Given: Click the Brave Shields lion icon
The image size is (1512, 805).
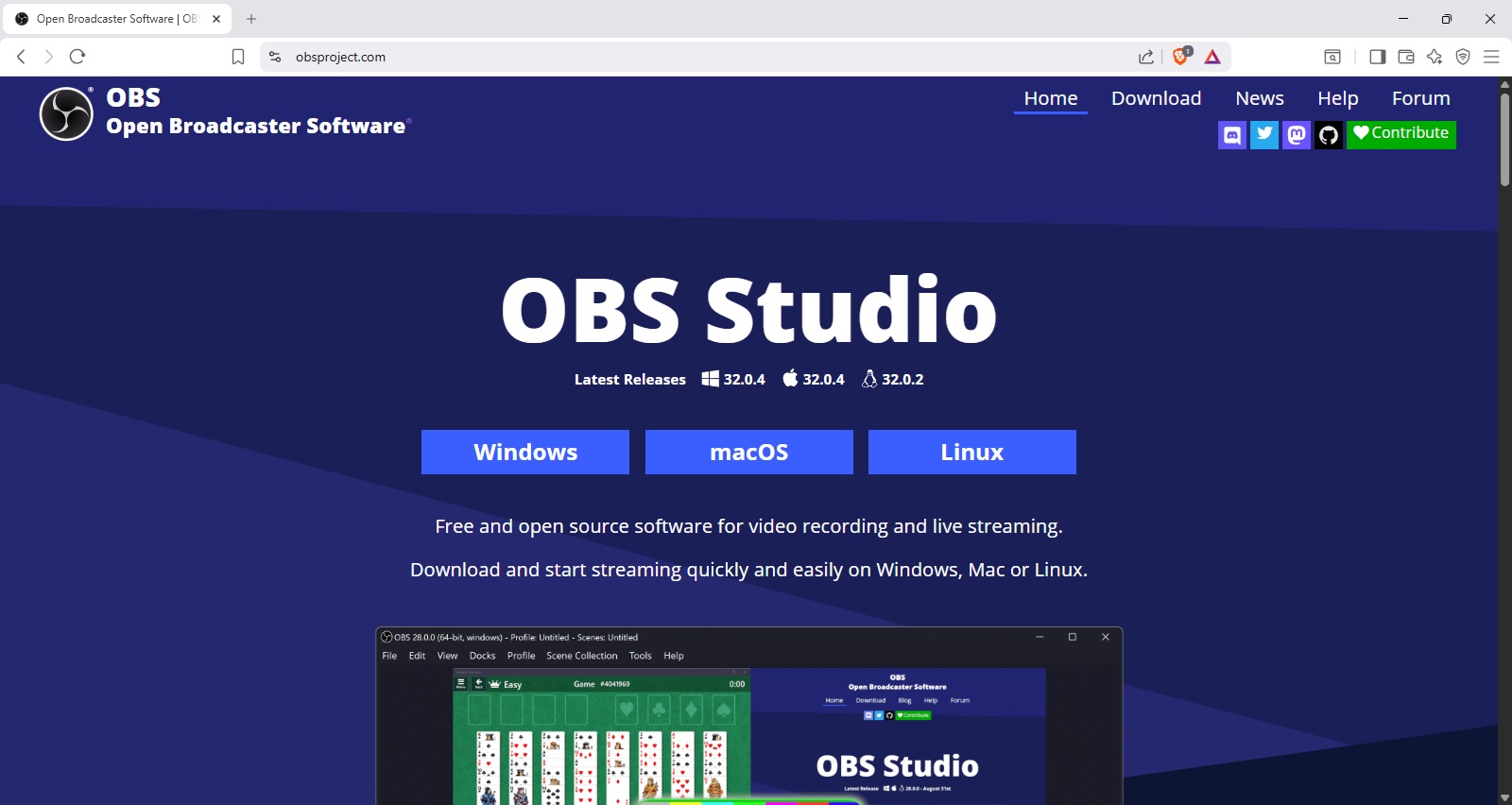Looking at the screenshot, I should tap(1180, 57).
